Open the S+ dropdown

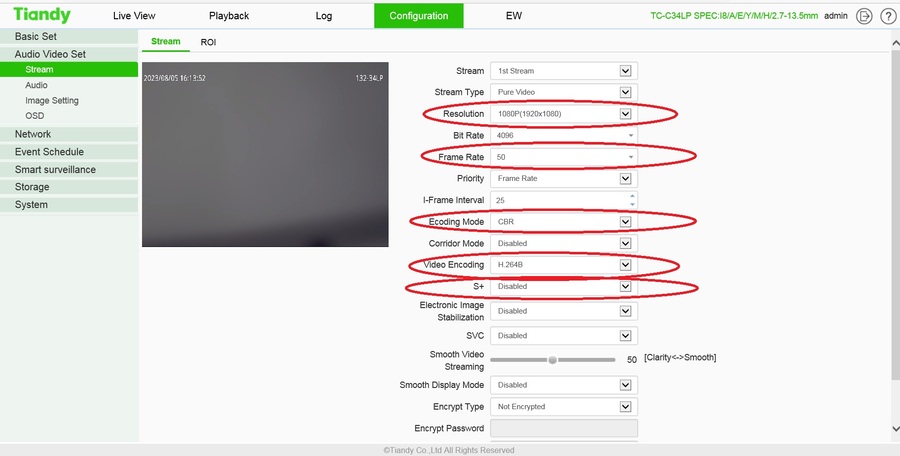coord(564,287)
